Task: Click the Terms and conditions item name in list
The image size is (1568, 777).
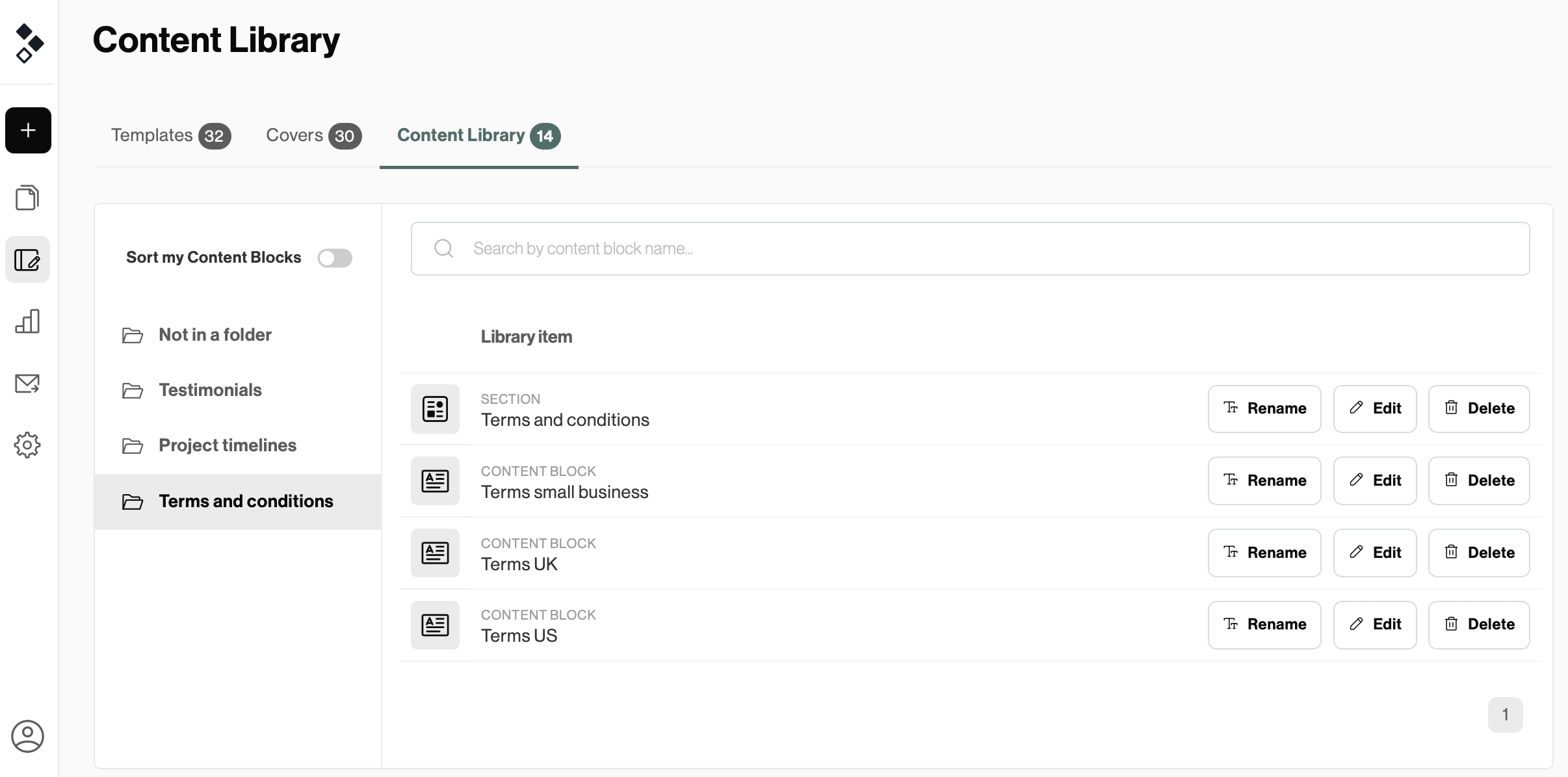Action: (x=565, y=420)
